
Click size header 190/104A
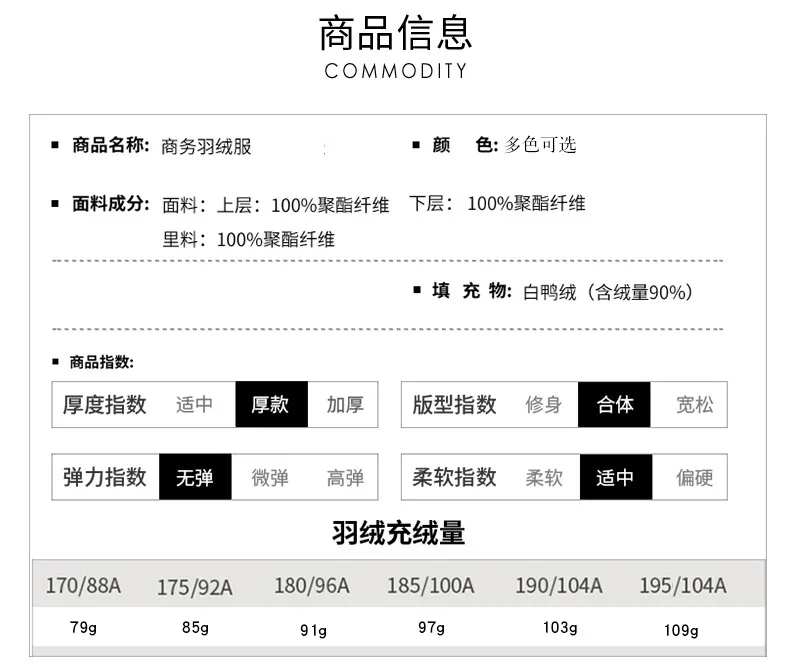559,586
